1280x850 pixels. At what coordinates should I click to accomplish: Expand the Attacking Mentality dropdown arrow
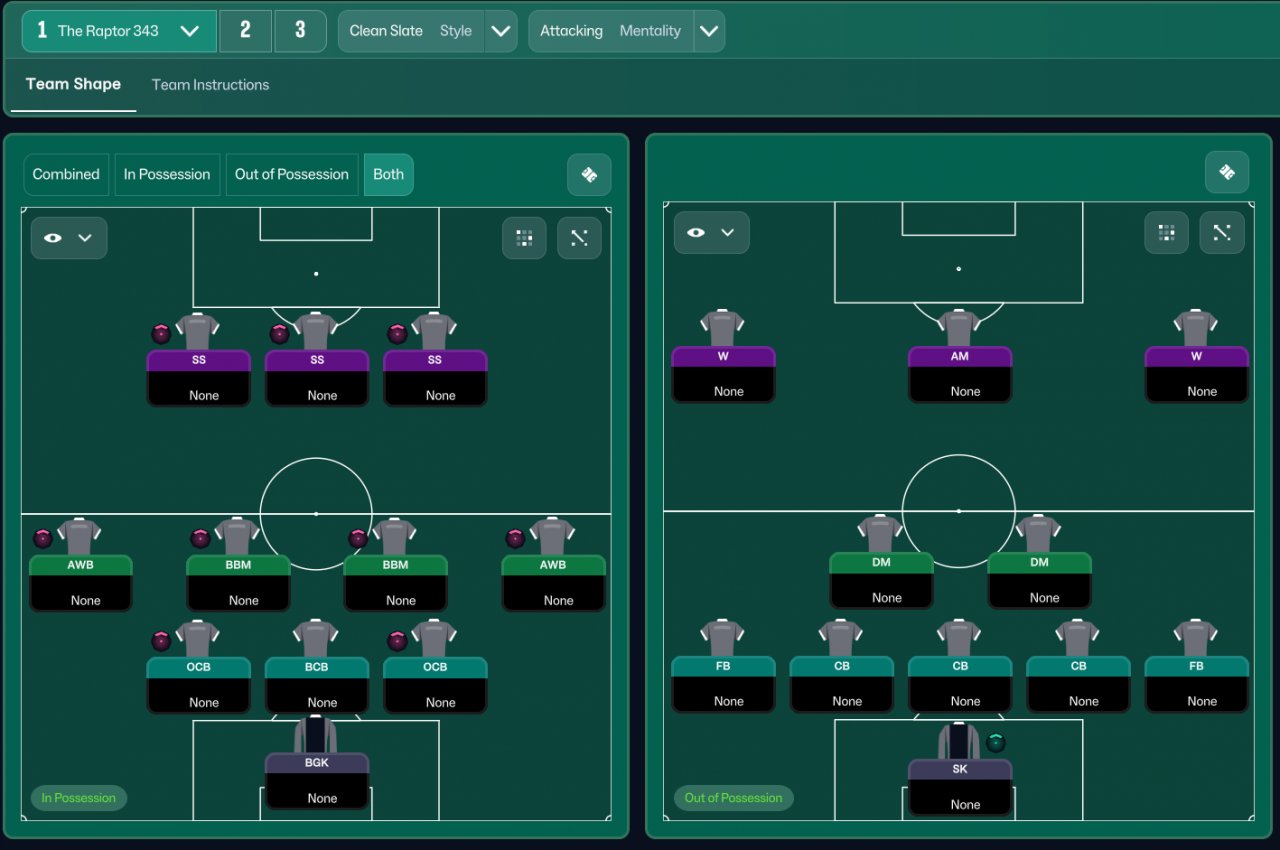[709, 31]
